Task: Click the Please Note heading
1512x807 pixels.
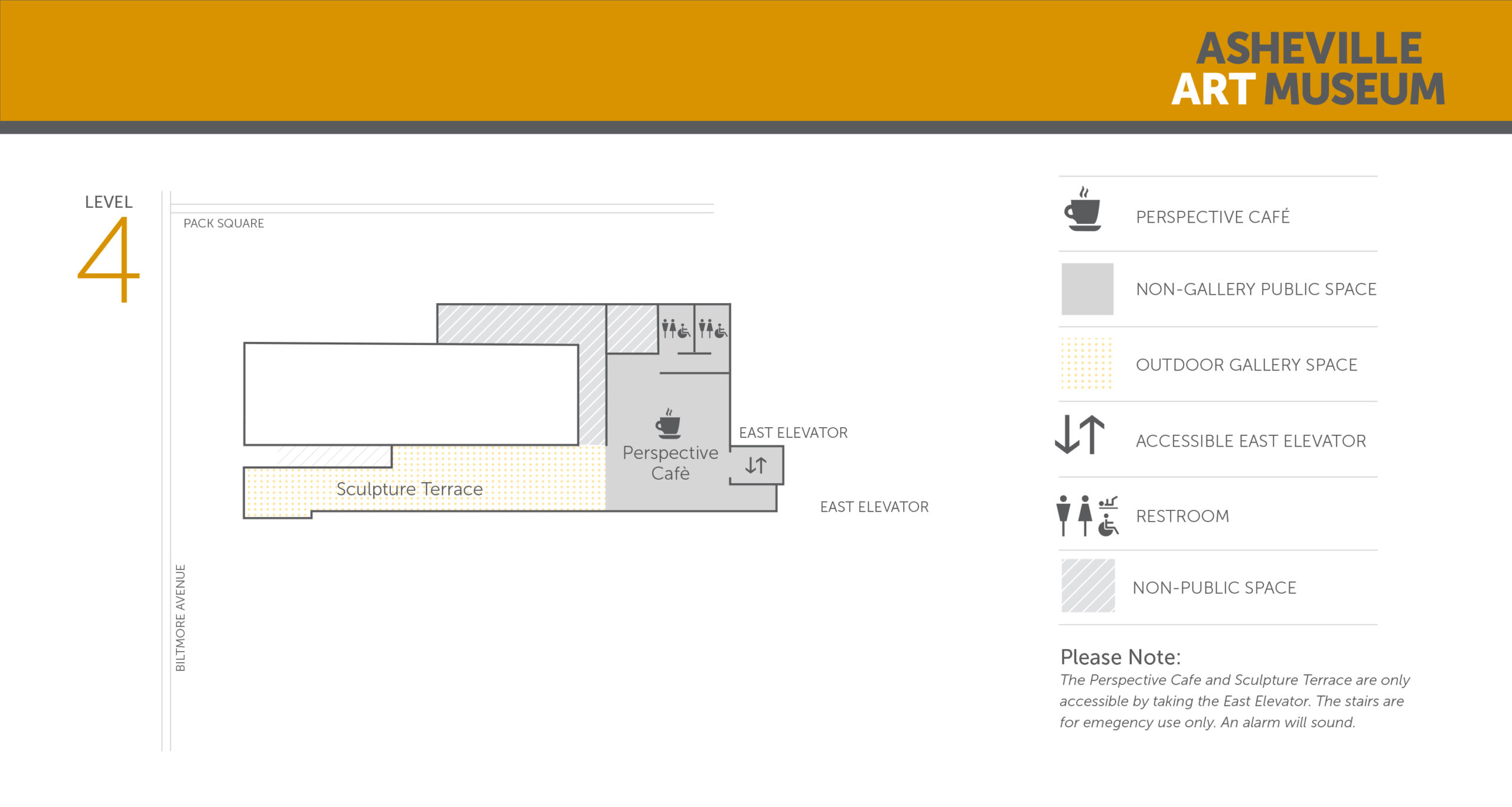Action: [x=1120, y=657]
